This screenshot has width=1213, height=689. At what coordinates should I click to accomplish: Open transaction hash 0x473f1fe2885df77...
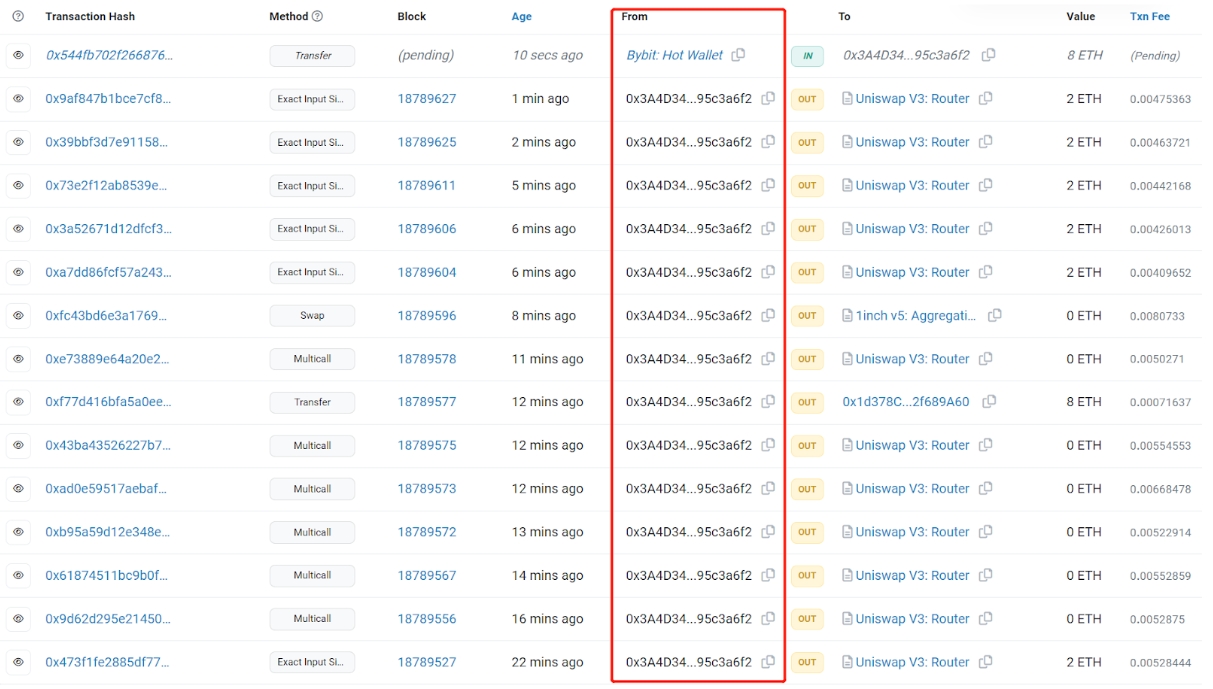(107, 662)
